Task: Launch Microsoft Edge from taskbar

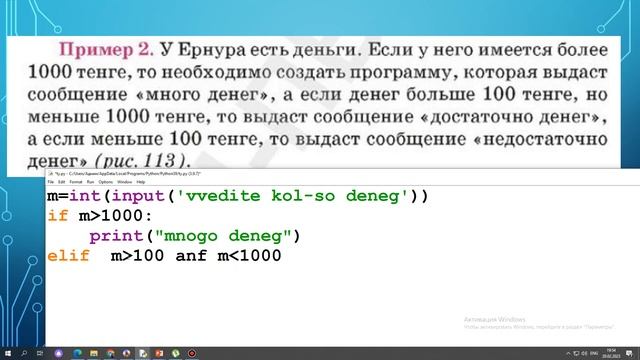Action: pyautogui.click(x=78, y=353)
